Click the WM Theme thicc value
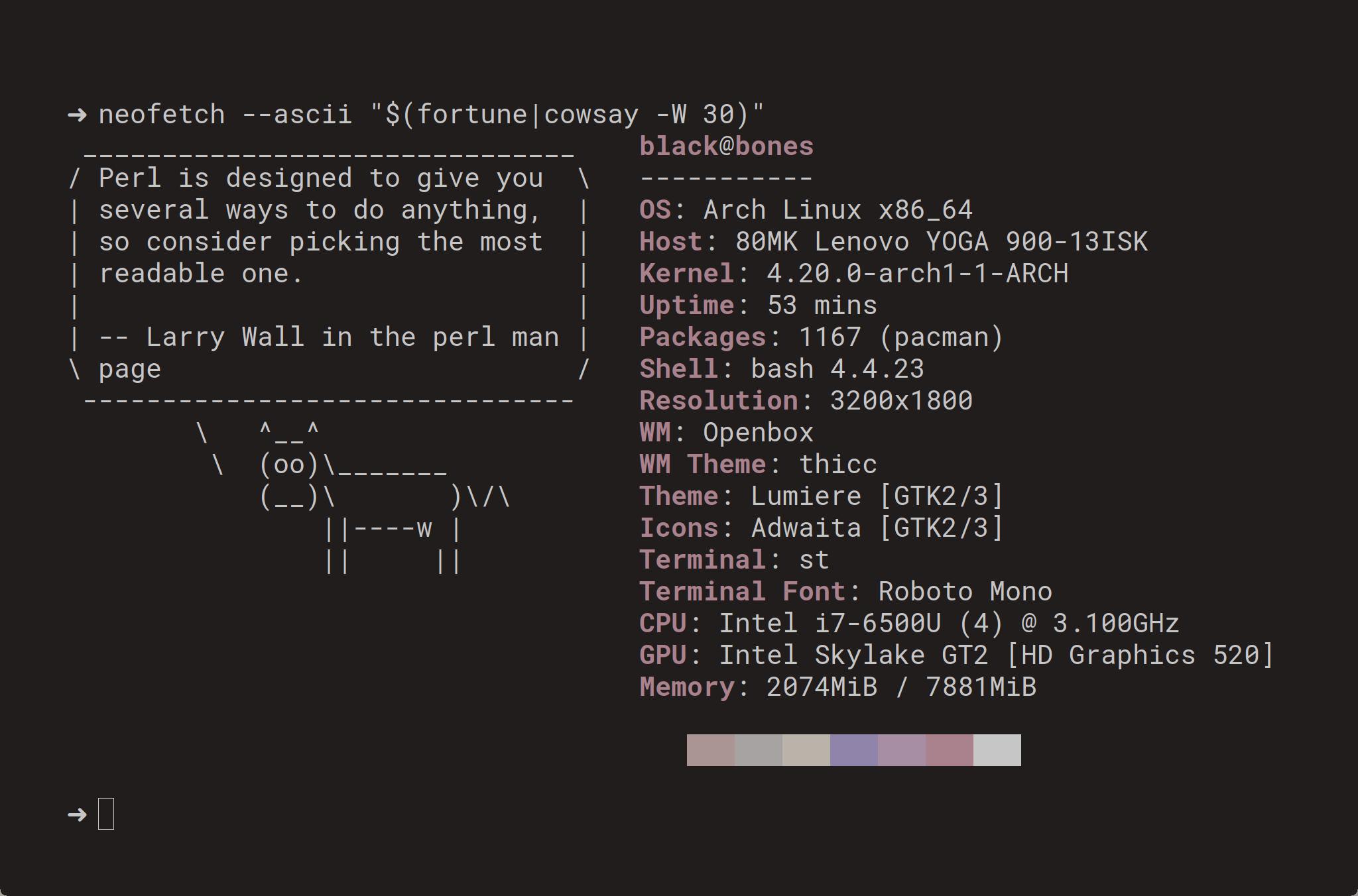The width and height of the screenshot is (1358, 896). click(838, 465)
